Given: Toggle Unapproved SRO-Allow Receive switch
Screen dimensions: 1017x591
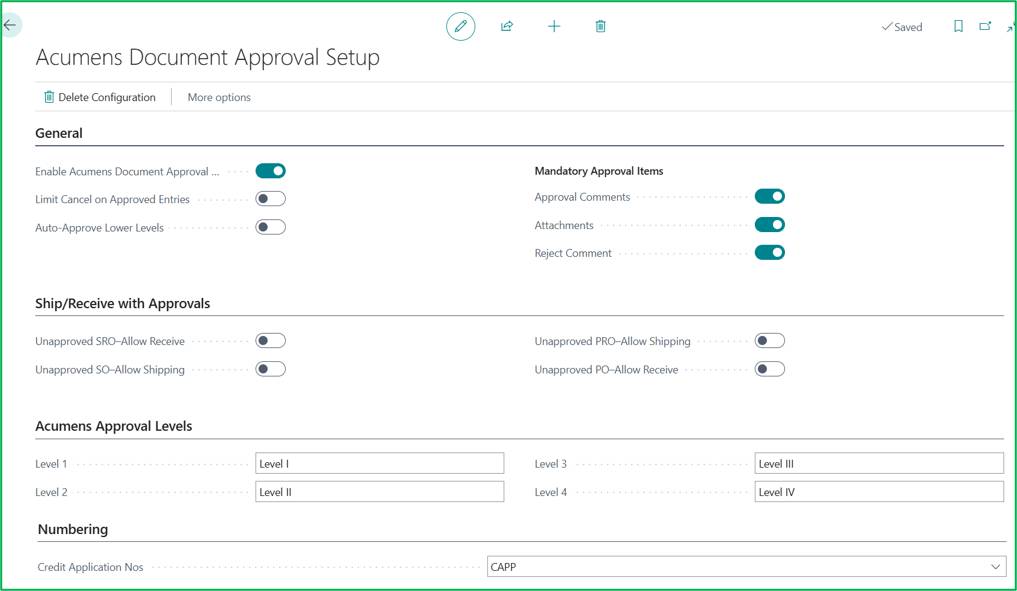Looking at the screenshot, I should pos(270,341).
